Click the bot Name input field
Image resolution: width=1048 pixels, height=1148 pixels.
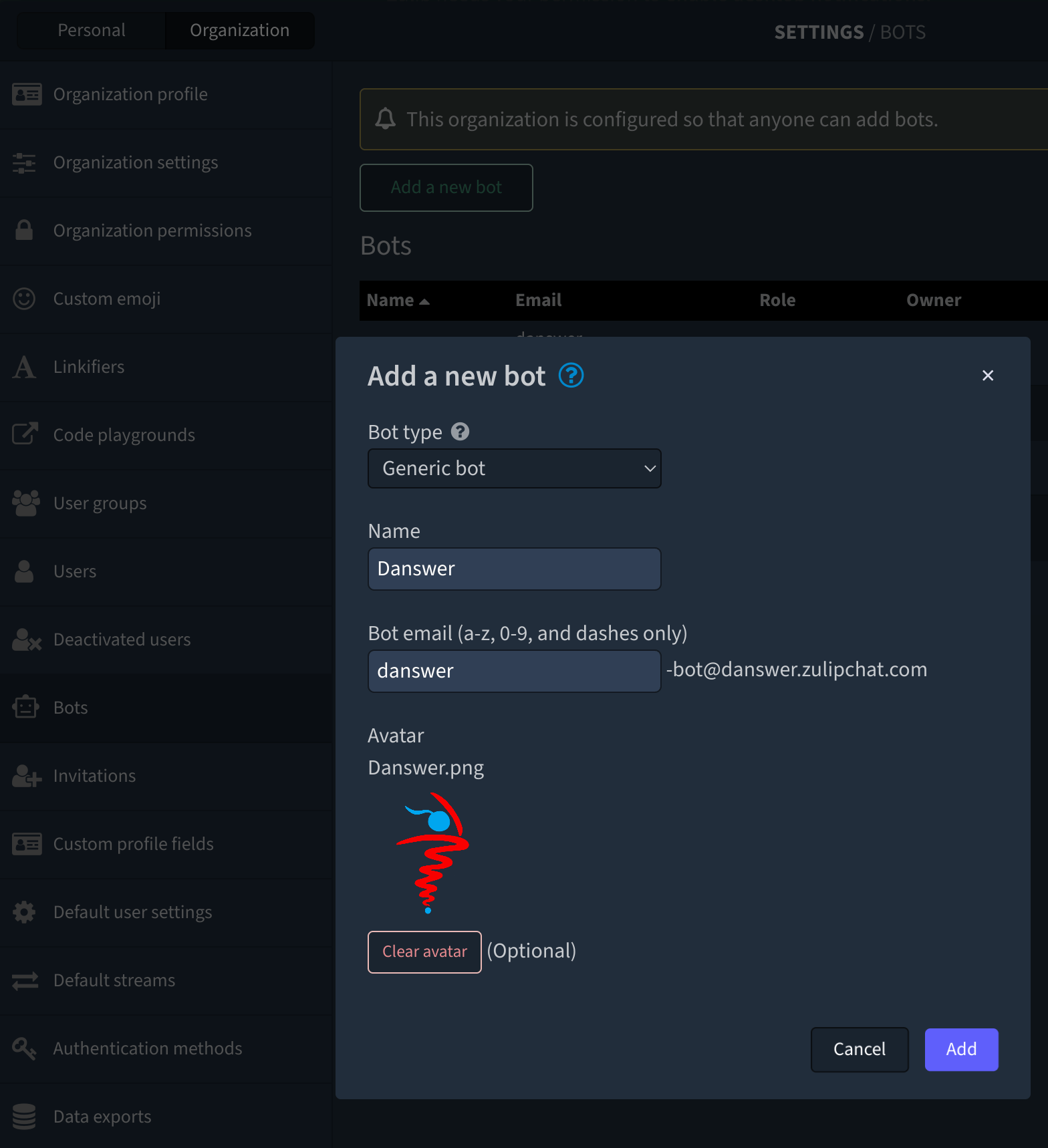[515, 569]
